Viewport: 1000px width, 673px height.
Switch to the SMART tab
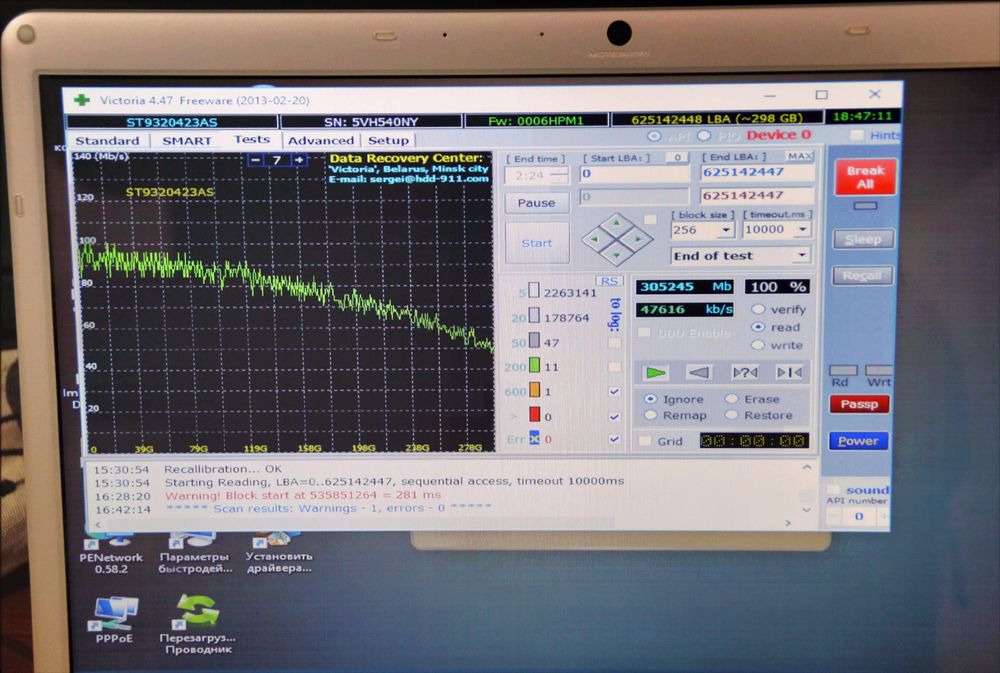click(x=186, y=140)
